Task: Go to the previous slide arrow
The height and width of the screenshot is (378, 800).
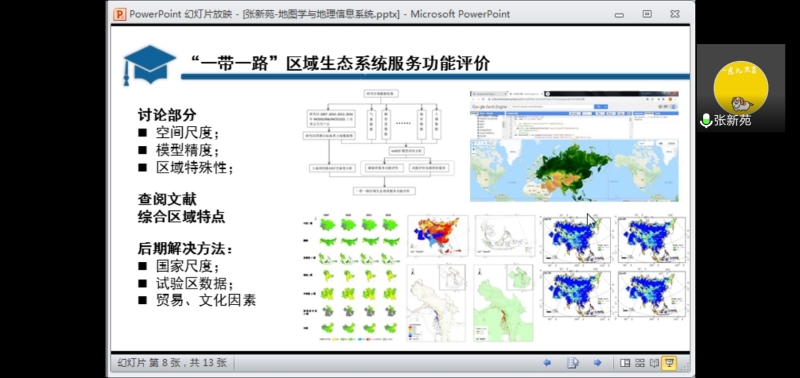Action: pos(547,363)
